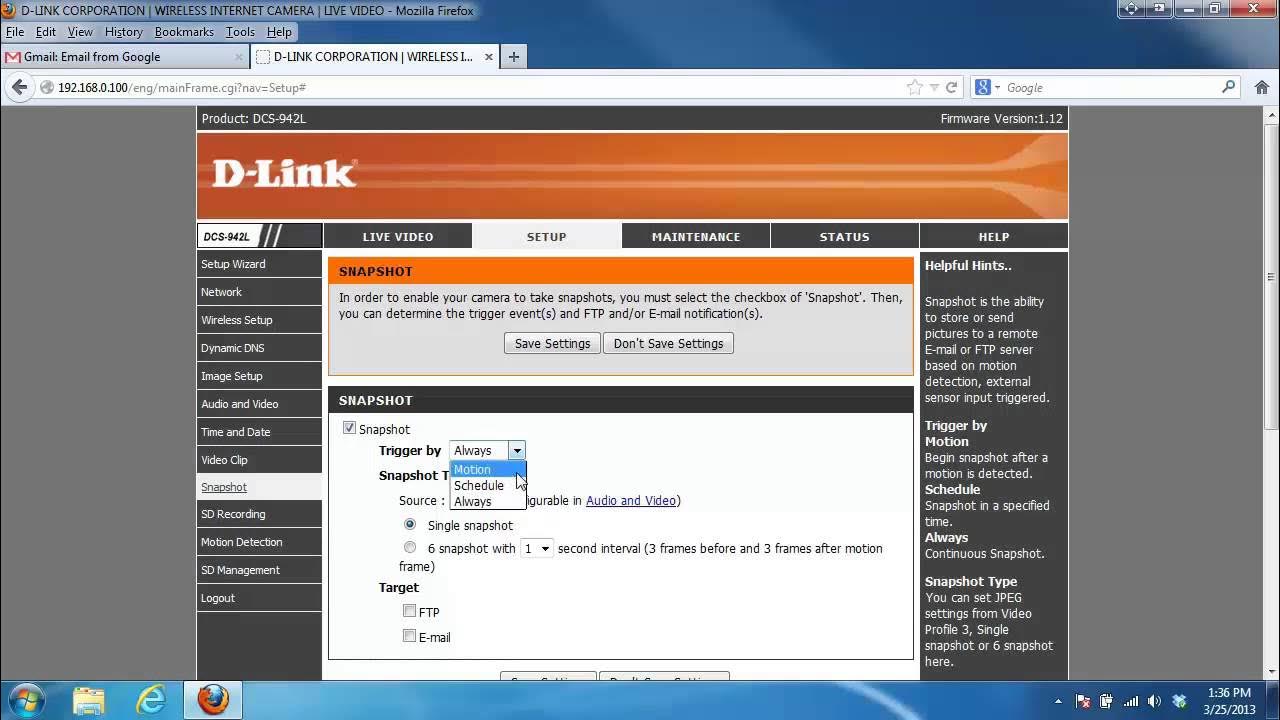Select the 6 snapshot radio option

(x=410, y=547)
